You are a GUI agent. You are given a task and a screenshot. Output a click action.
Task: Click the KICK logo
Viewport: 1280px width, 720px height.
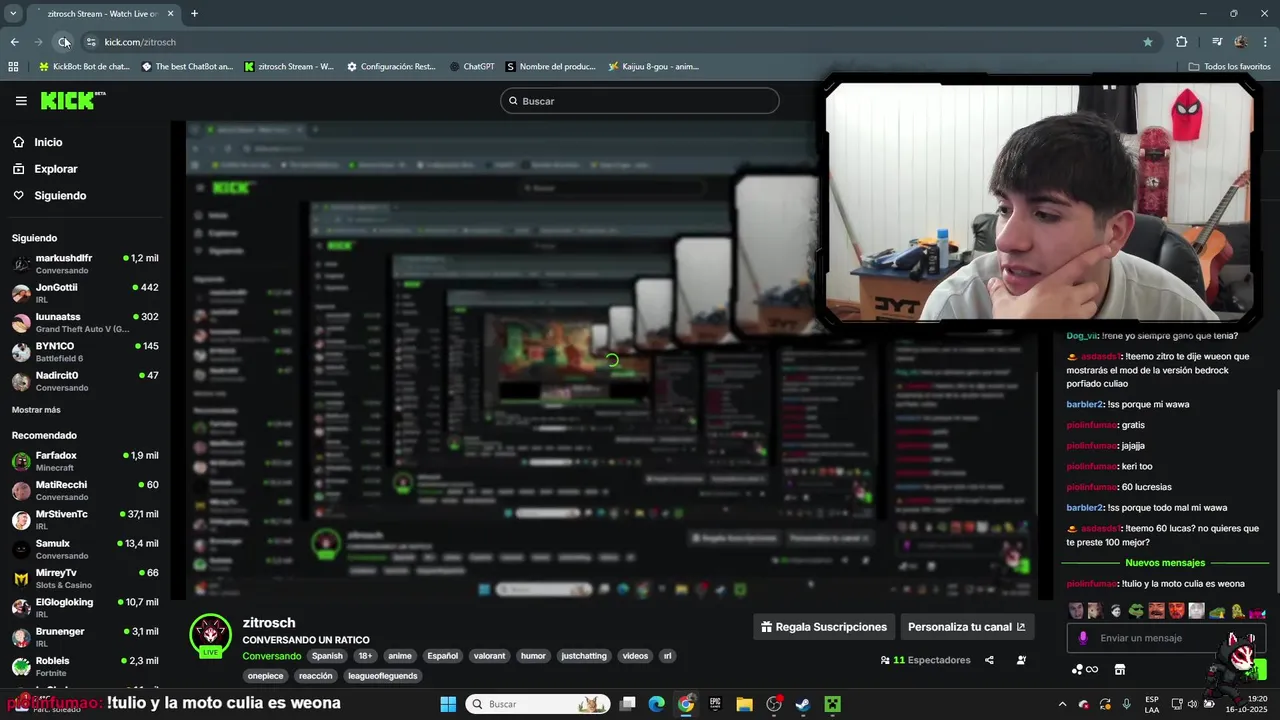coord(72,100)
